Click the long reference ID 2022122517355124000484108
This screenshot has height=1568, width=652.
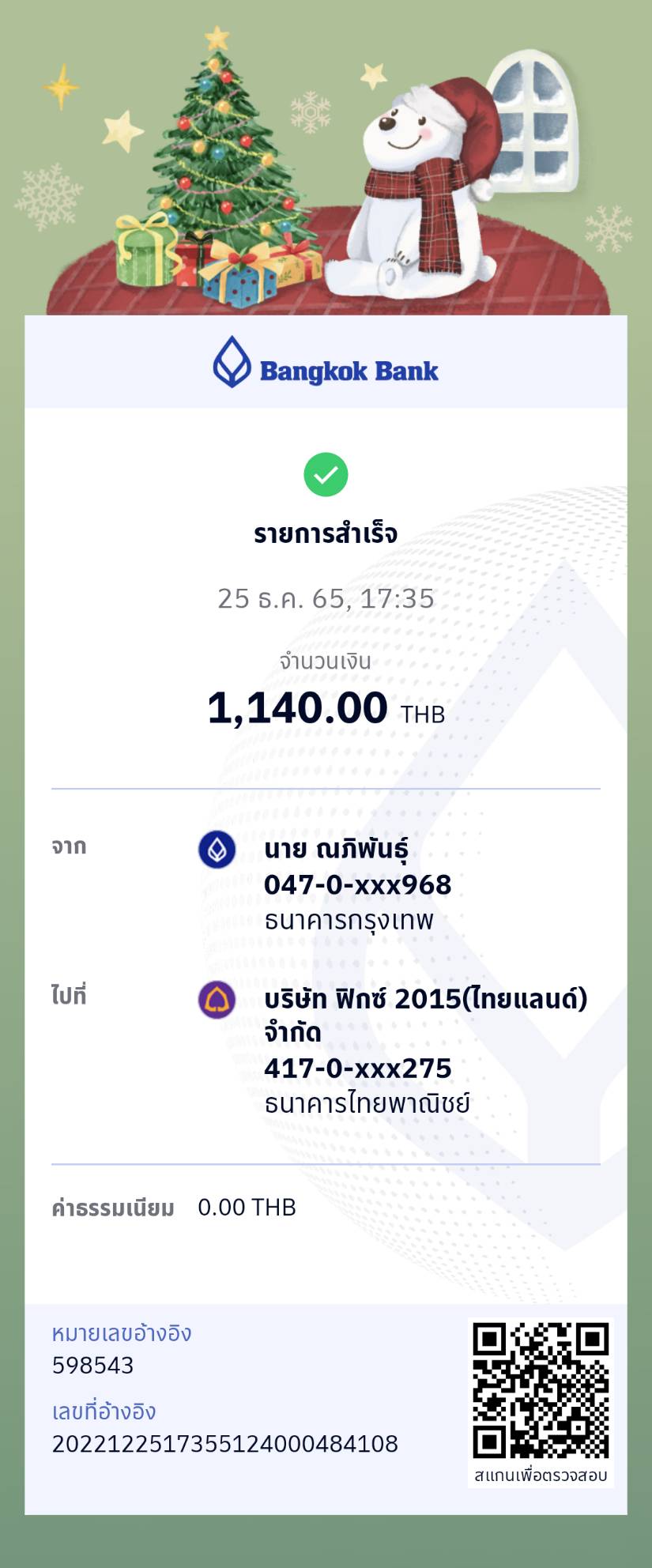tap(224, 1444)
